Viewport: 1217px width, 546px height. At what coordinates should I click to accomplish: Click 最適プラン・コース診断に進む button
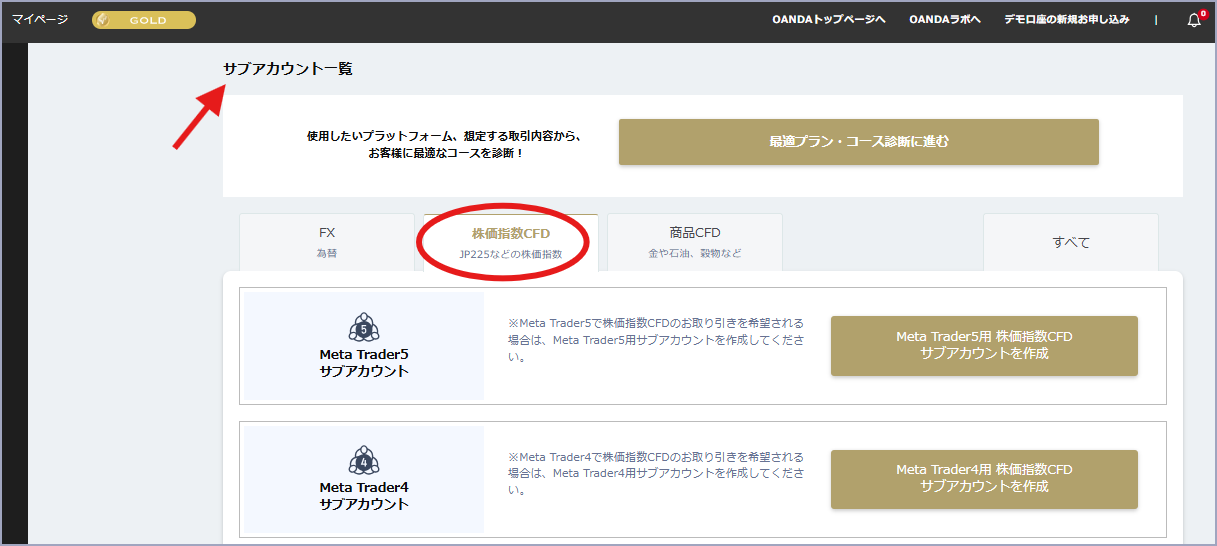(x=859, y=142)
